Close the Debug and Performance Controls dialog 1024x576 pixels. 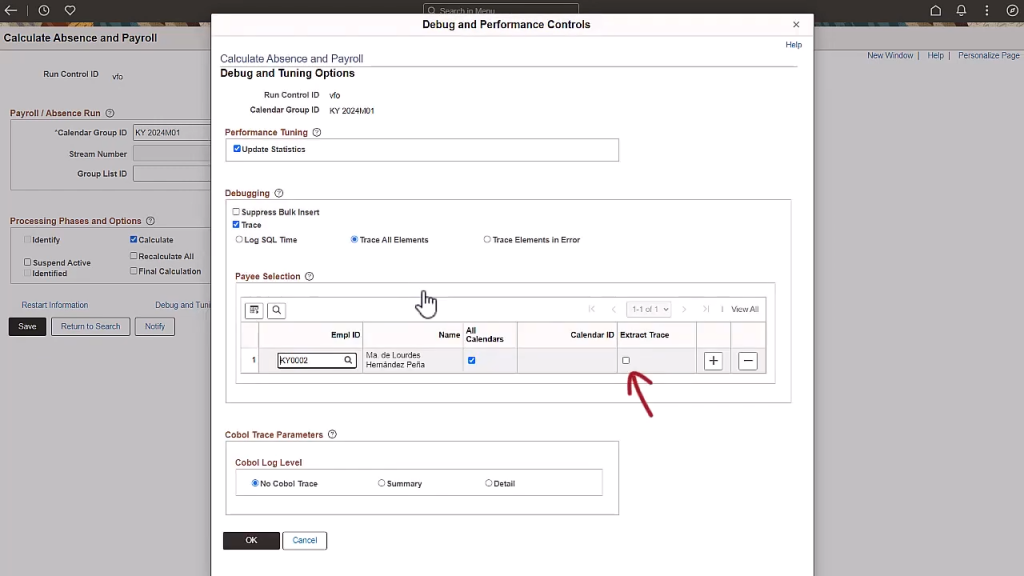pyautogui.click(x=796, y=24)
